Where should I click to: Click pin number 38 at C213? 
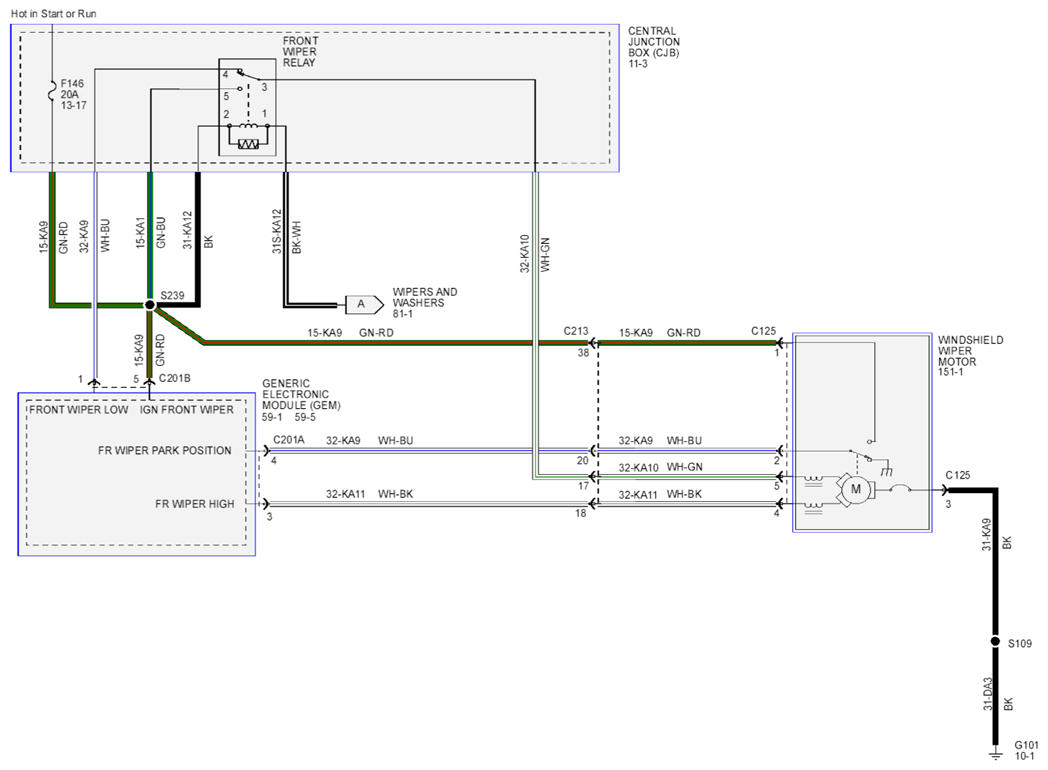583,353
